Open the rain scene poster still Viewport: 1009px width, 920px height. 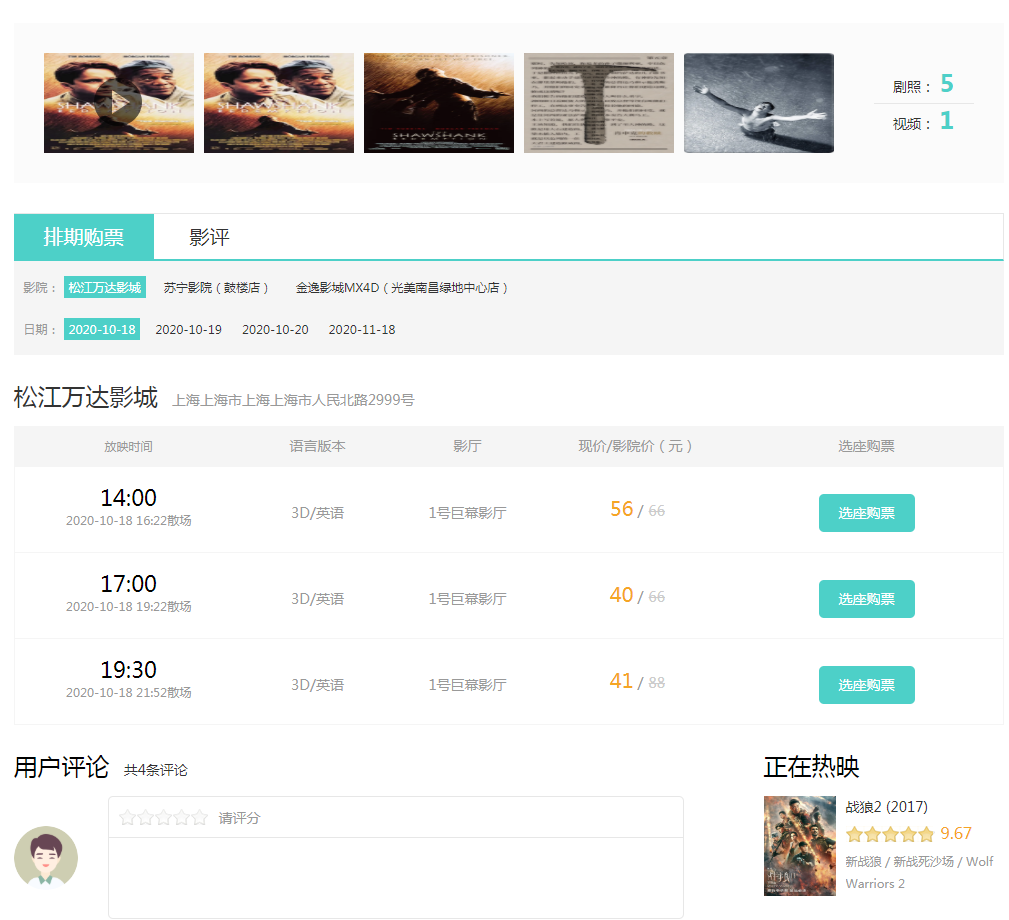point(439,103)
